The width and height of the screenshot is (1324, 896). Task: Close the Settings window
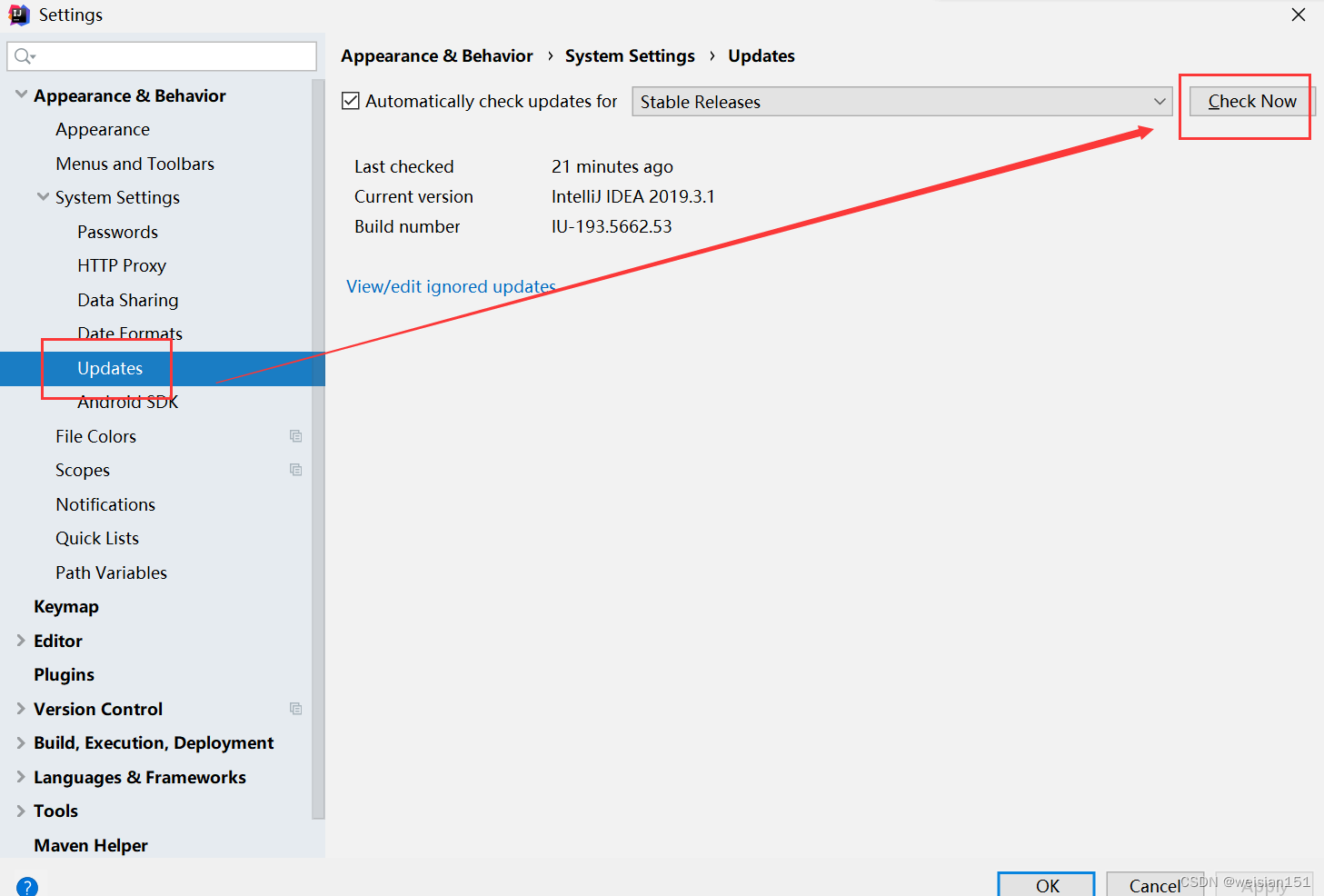click(1299, 15)
